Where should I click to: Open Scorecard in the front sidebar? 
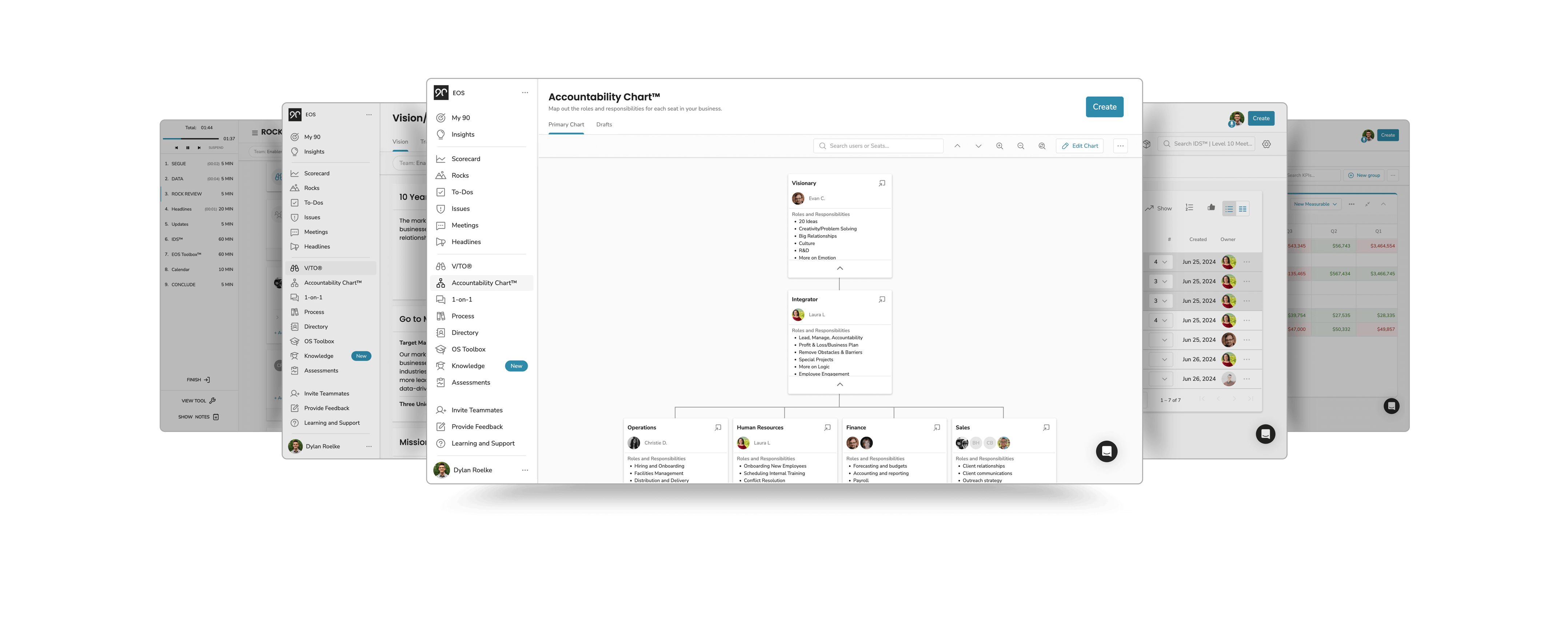coord(466,159)
